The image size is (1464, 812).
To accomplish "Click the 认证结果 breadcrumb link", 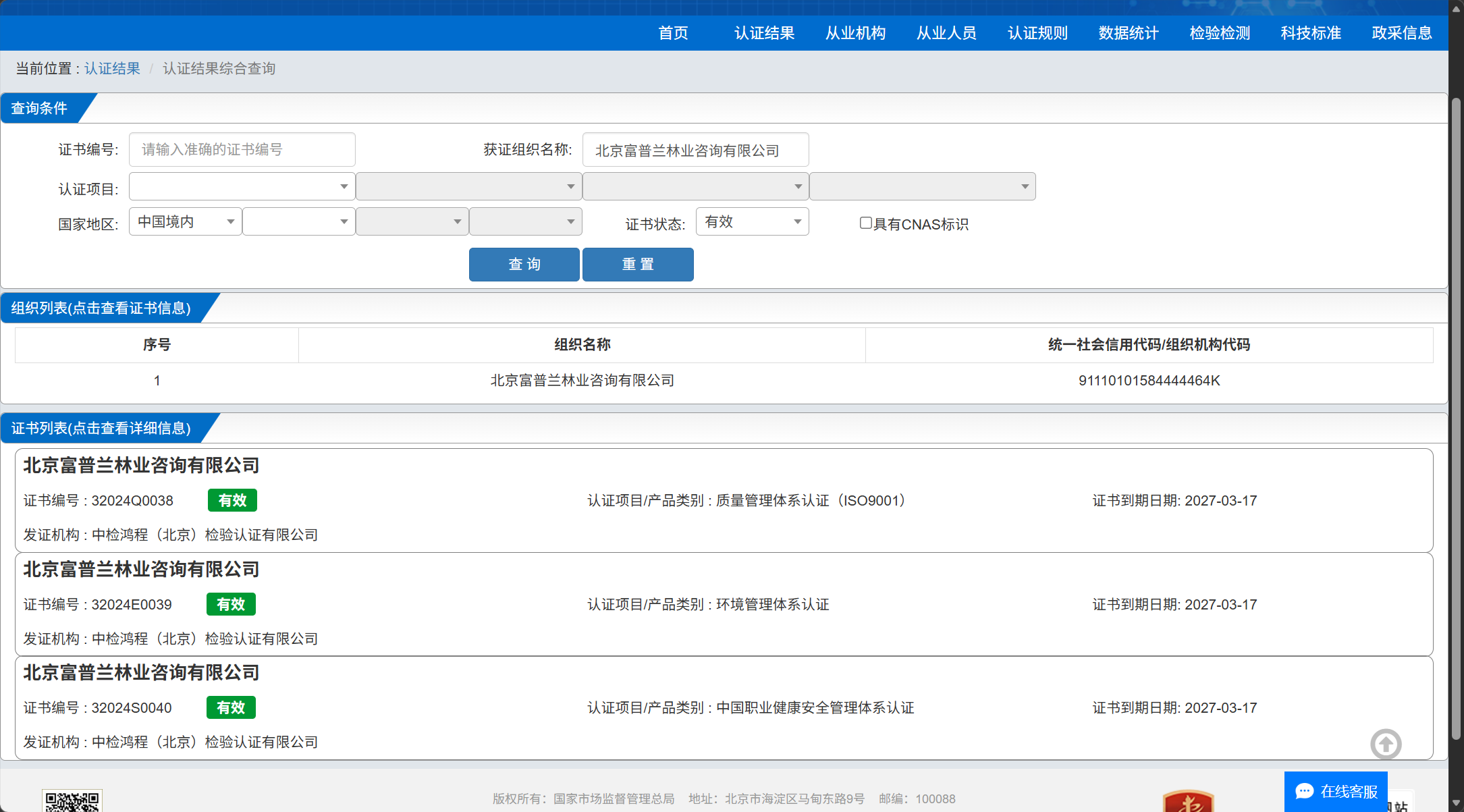I will coord(112,69).
